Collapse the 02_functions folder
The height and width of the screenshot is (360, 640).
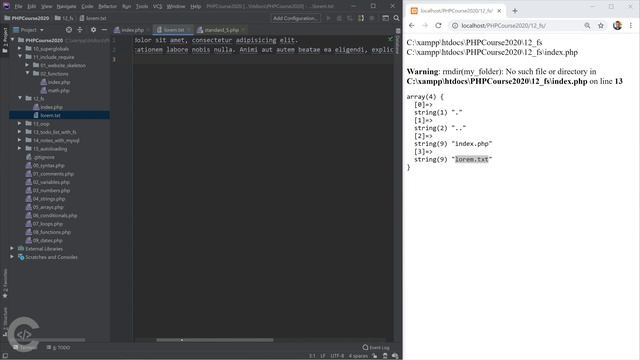[27, 73]
